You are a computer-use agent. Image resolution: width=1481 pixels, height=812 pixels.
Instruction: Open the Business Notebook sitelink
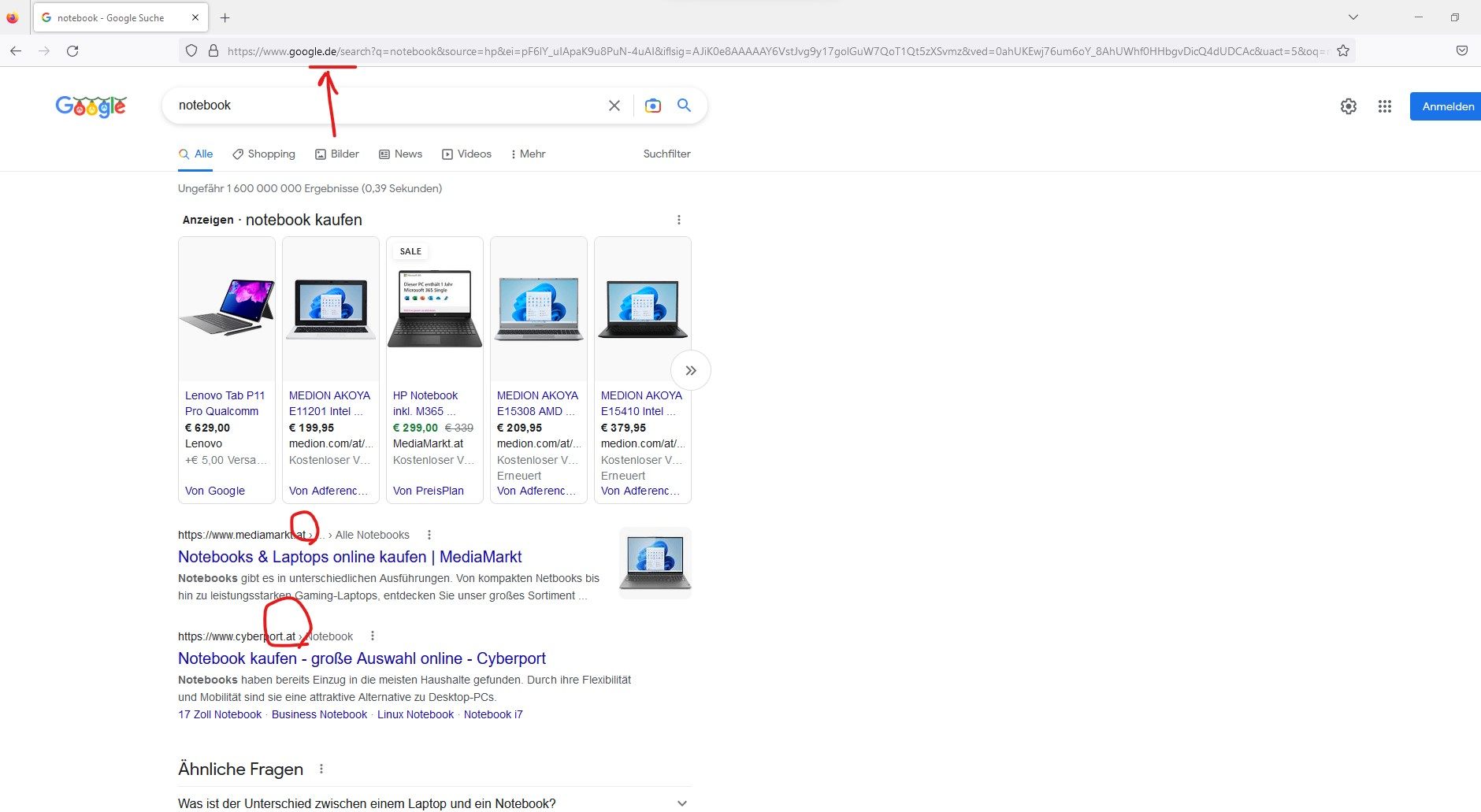[x=319, y=714]
